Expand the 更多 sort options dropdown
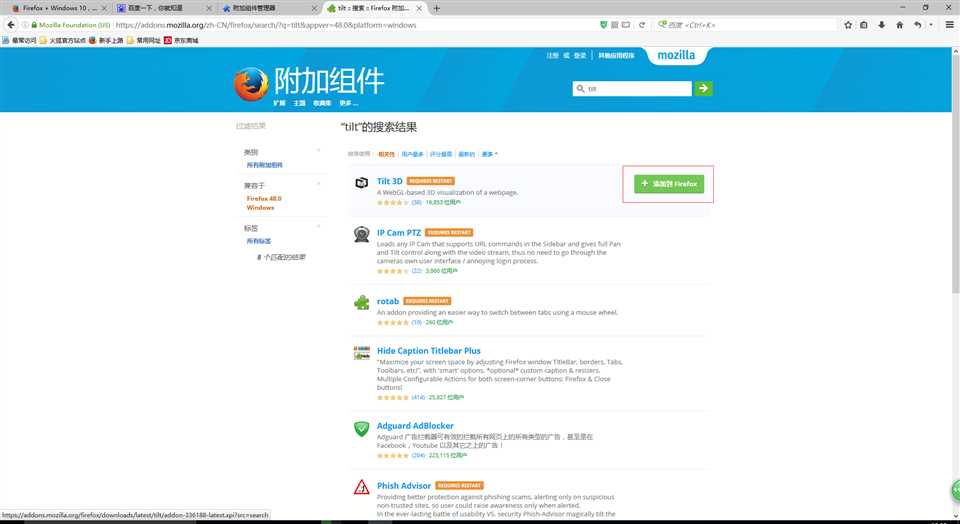This screenshot has width=960, height=524. [x=489, y=154]
